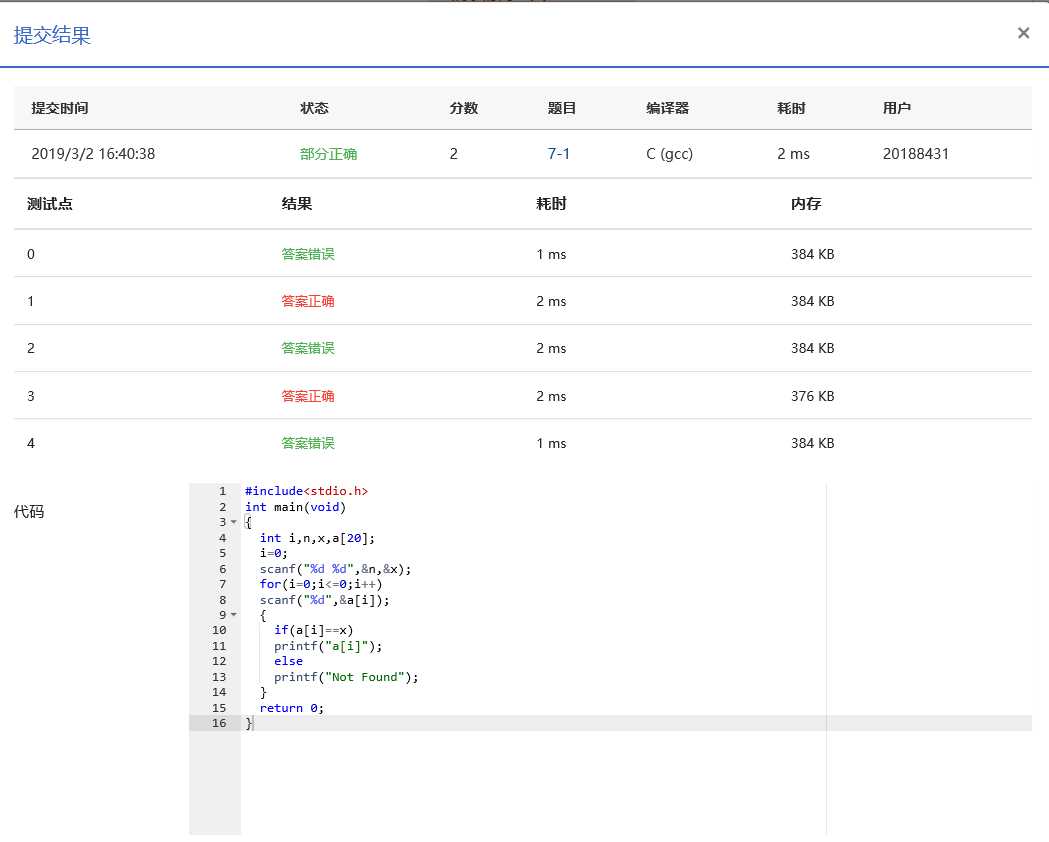The height and width of the screenshot is (842, 1049).
Task: Click code line for(i=0;i<=0;i++)
Action: pyautogui.click(x=320, y=584)
